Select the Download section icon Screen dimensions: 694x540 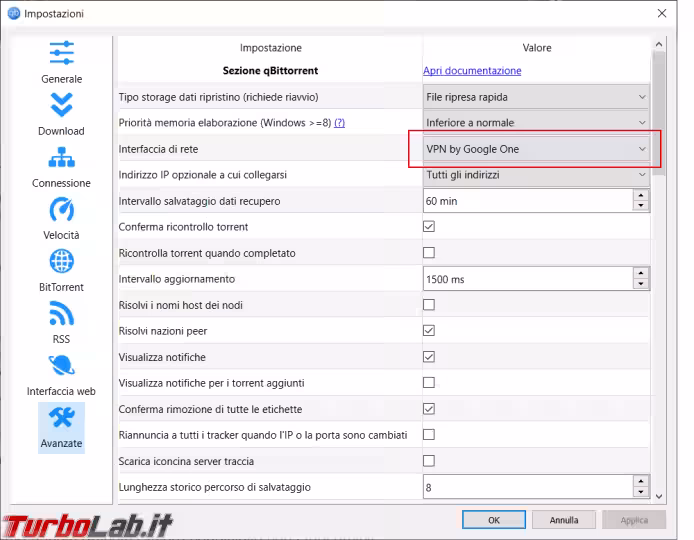[62, 105]
